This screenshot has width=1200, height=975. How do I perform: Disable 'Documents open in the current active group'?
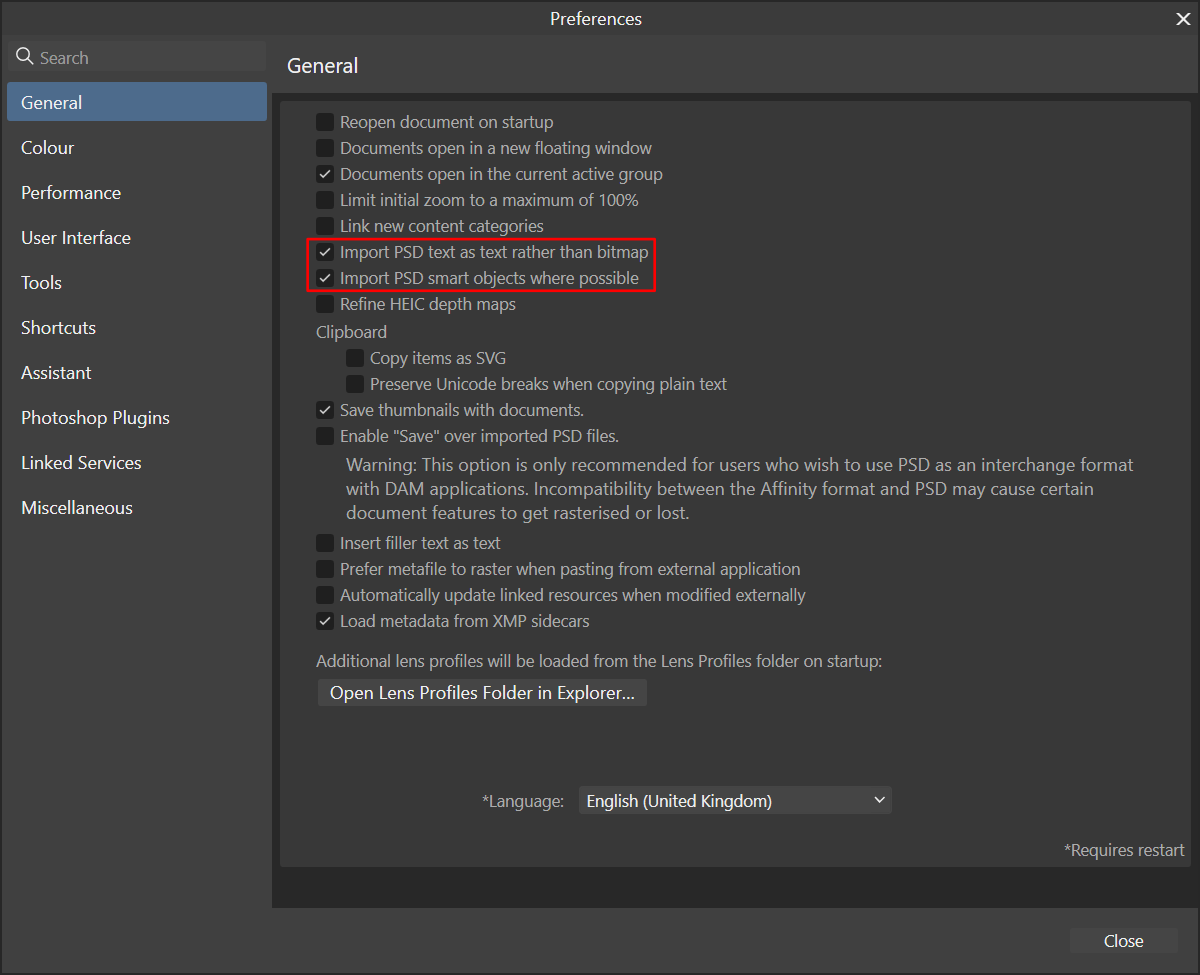pos(324,174)
